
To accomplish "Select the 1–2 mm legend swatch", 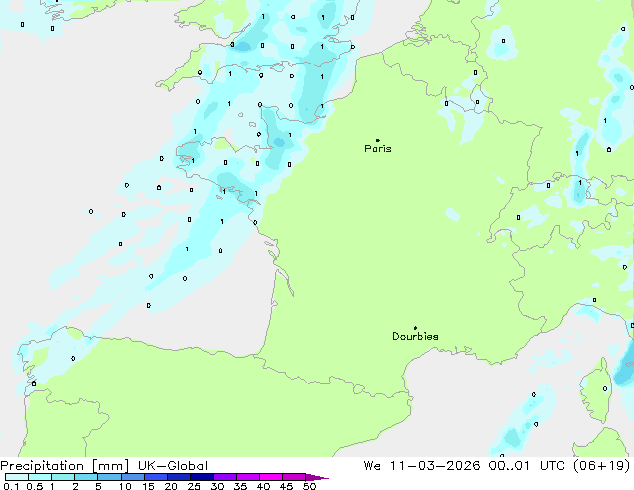I will click(x=63, y=477).
